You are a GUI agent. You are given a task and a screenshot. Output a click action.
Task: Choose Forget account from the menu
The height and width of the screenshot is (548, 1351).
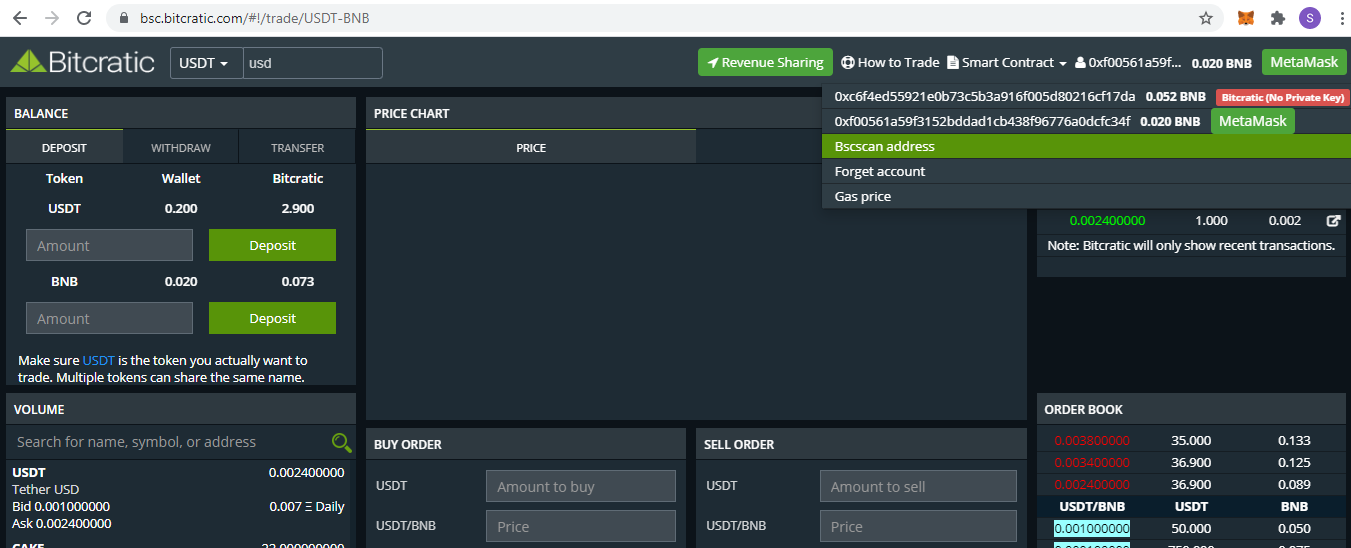pos(880,171)
